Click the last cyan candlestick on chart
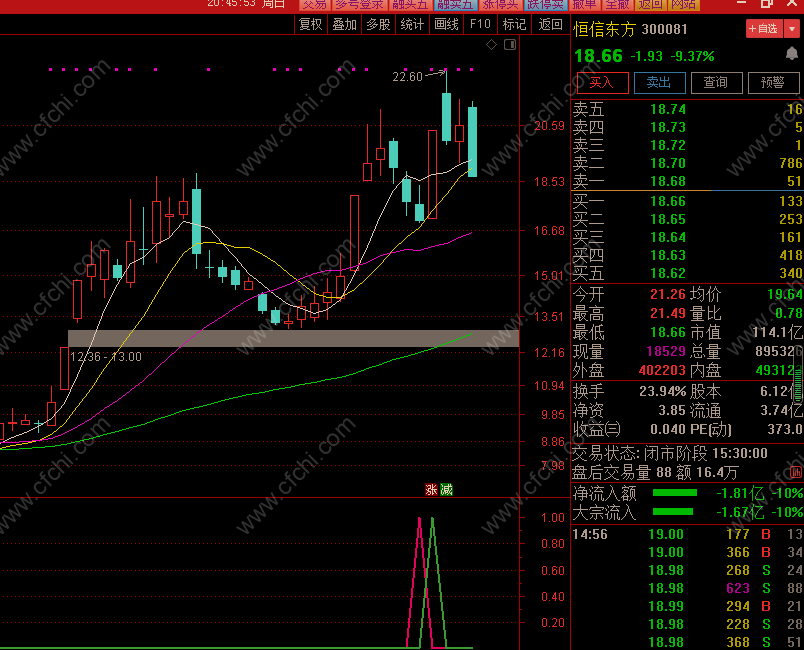Viewport: 804px width, 650px height. [472, 141]
